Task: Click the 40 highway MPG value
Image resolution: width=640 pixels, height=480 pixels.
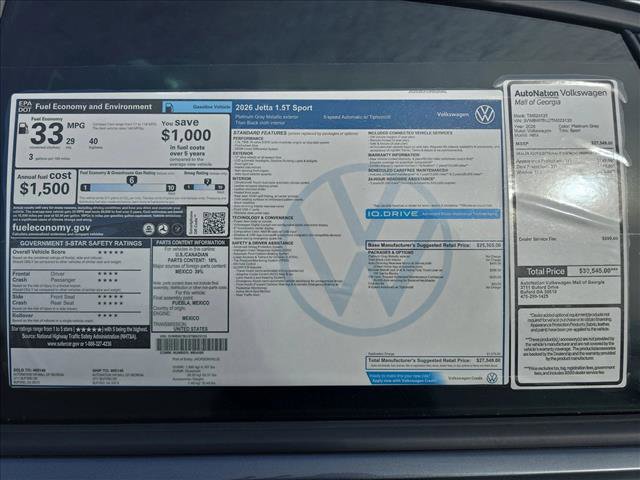Action: 93,141
